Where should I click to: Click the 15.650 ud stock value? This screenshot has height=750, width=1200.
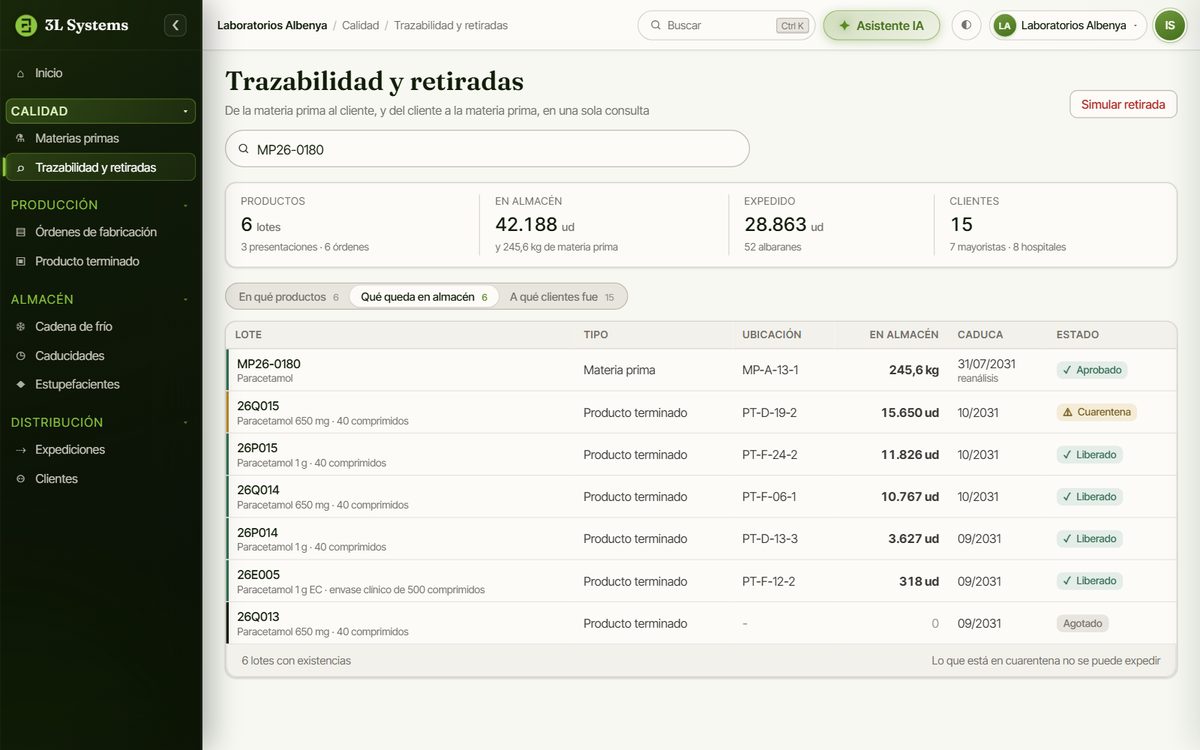[x=909, y=412]
